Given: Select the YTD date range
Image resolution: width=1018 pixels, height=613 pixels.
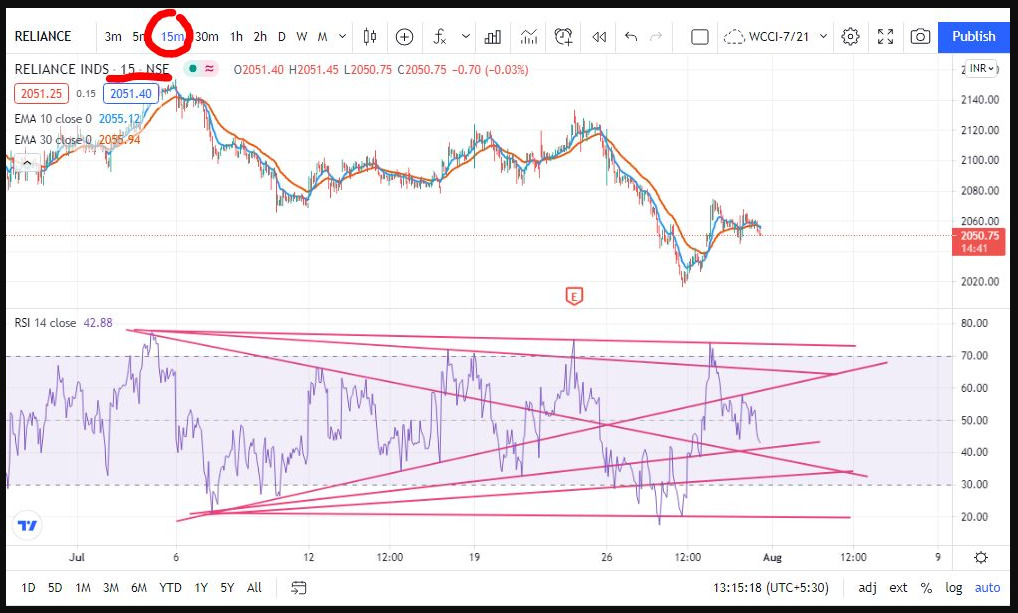Looking at the screenshot, I should pyautogui.click(x=170, y=587).
